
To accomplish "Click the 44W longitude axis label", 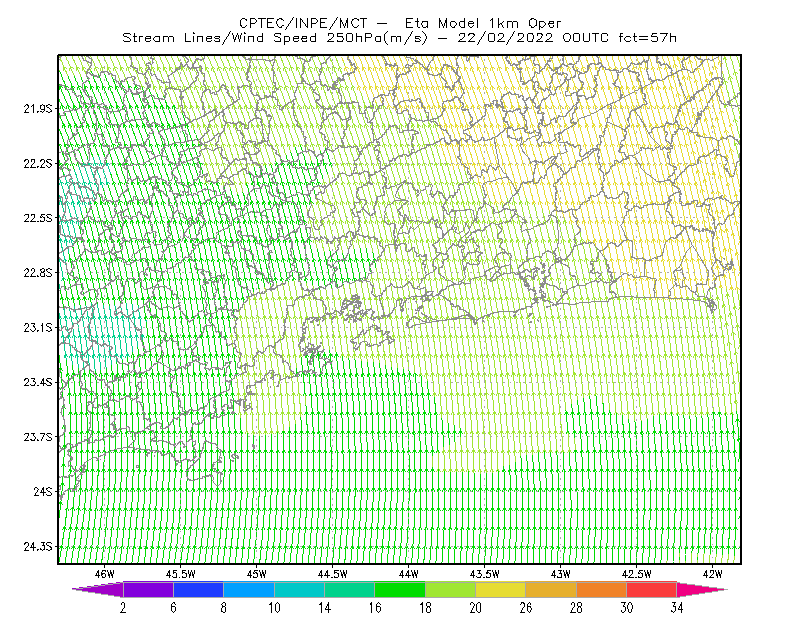I will click(409, 574).
